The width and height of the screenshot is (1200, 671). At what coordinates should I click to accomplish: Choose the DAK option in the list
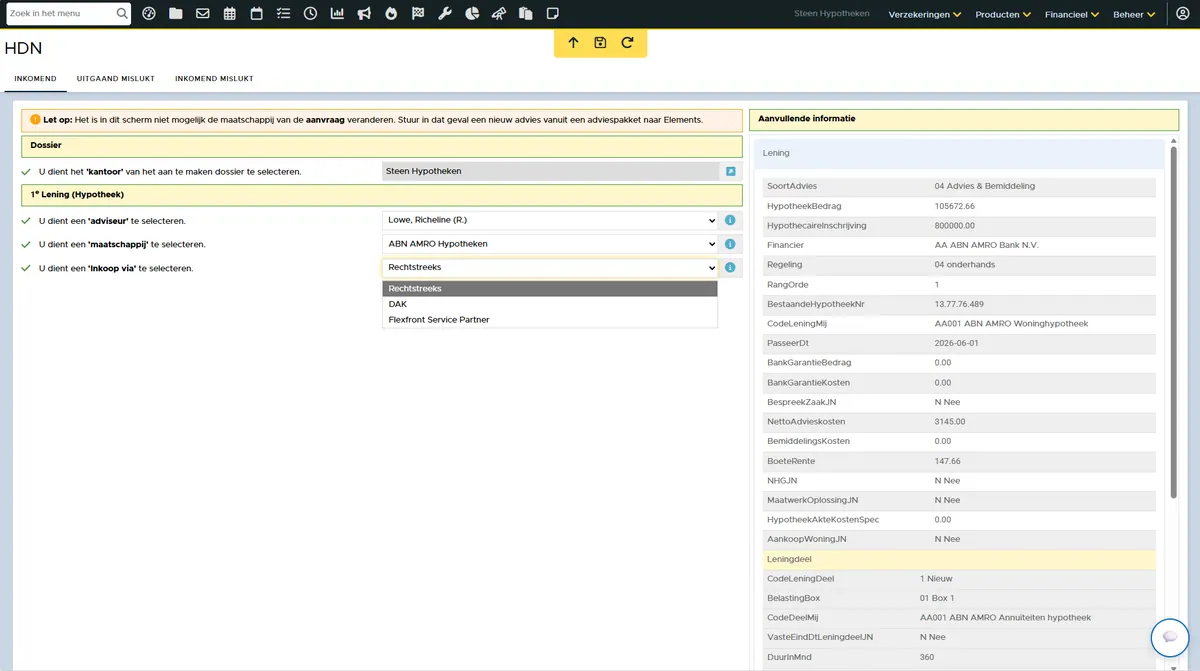click(550, 304)
